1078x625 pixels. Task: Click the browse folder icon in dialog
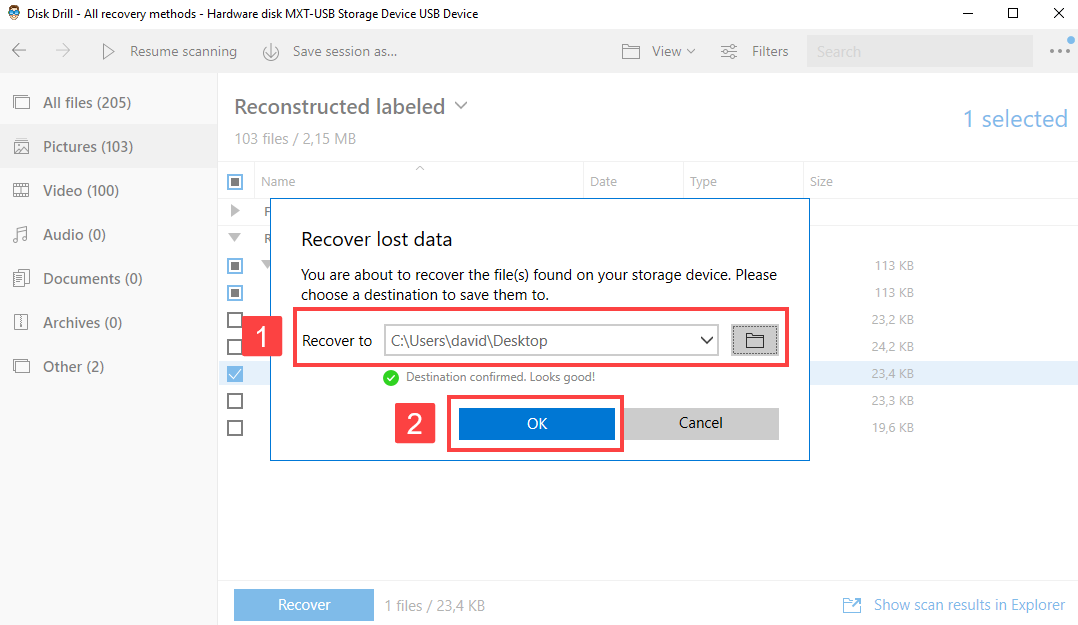tap(754, 341)
